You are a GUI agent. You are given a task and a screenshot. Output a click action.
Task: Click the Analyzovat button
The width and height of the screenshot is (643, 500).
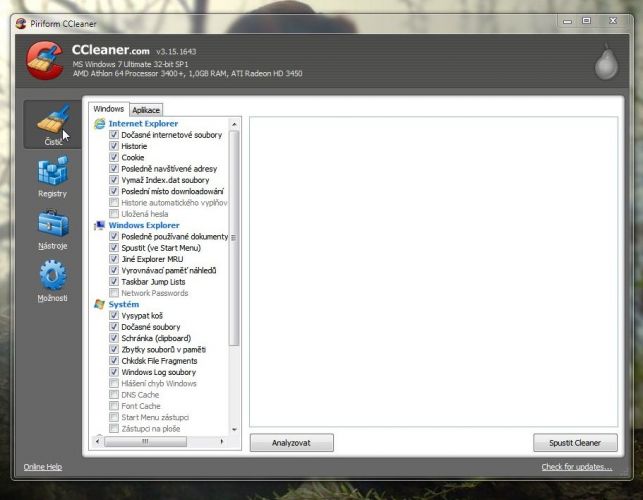pyautogui.click(x=292, y=443)
